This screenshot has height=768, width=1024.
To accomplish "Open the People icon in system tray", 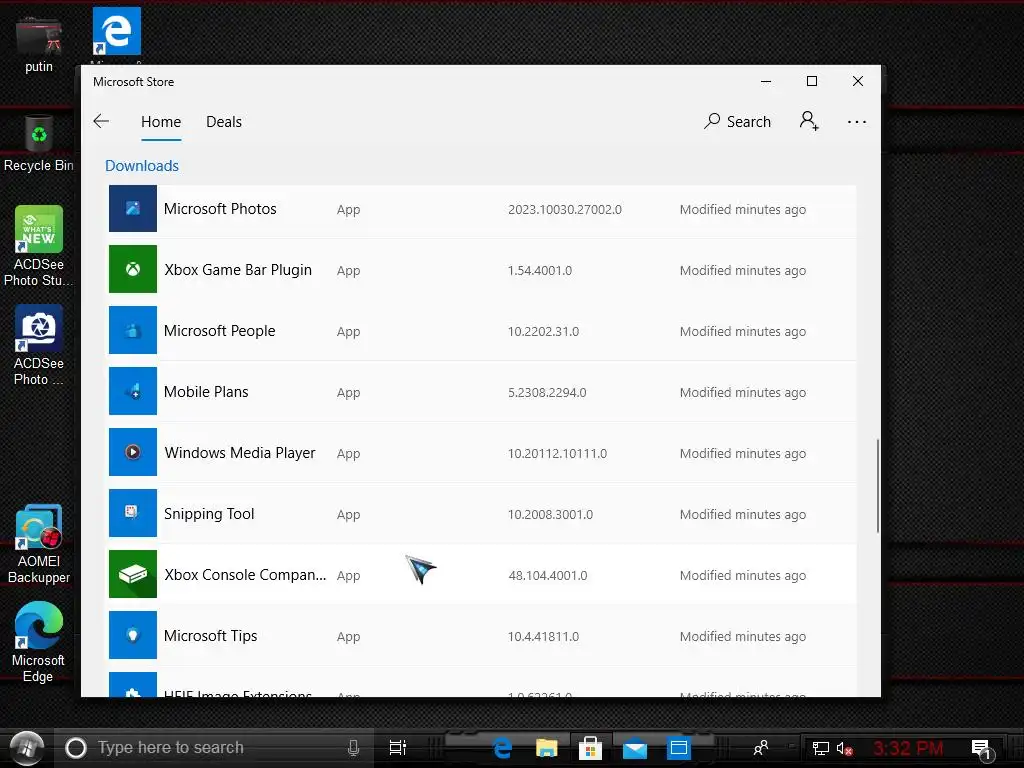I will click(761, 748).
